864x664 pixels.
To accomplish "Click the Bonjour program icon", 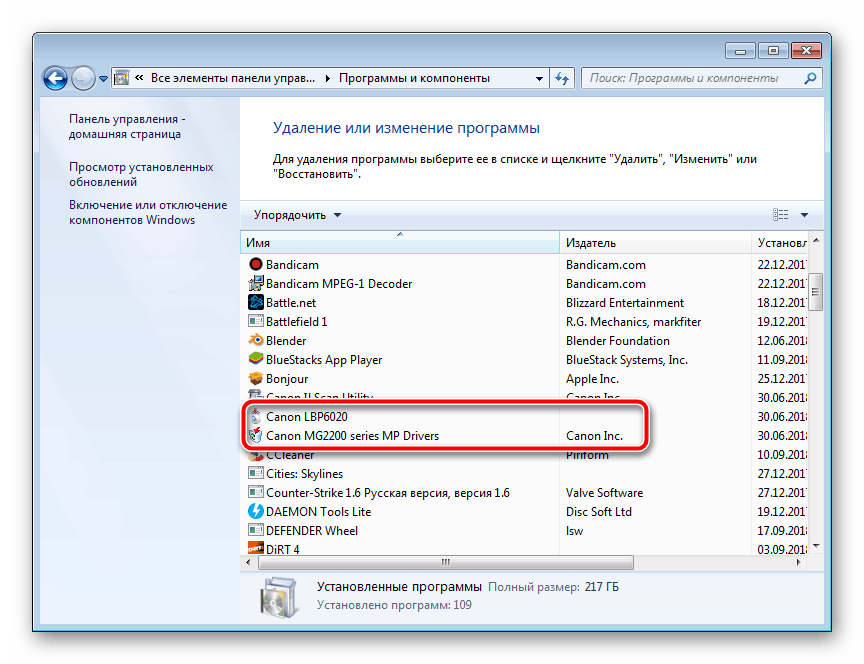I will [x=256, y=379].
